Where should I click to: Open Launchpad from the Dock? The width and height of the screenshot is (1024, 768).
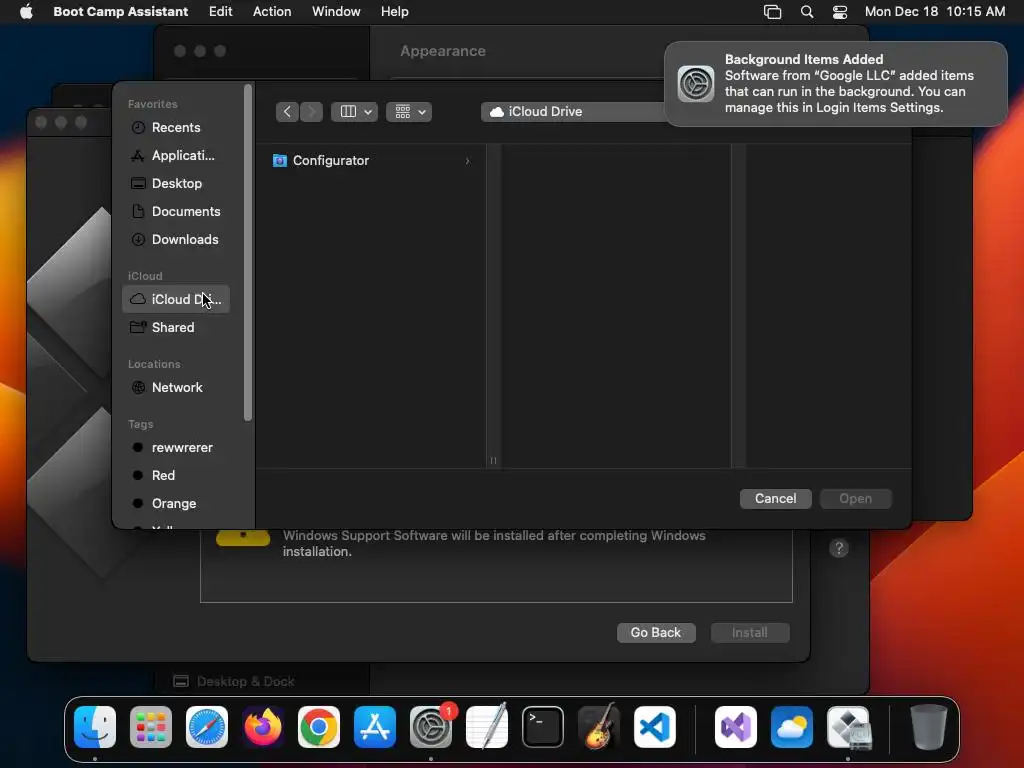[151, 727]
